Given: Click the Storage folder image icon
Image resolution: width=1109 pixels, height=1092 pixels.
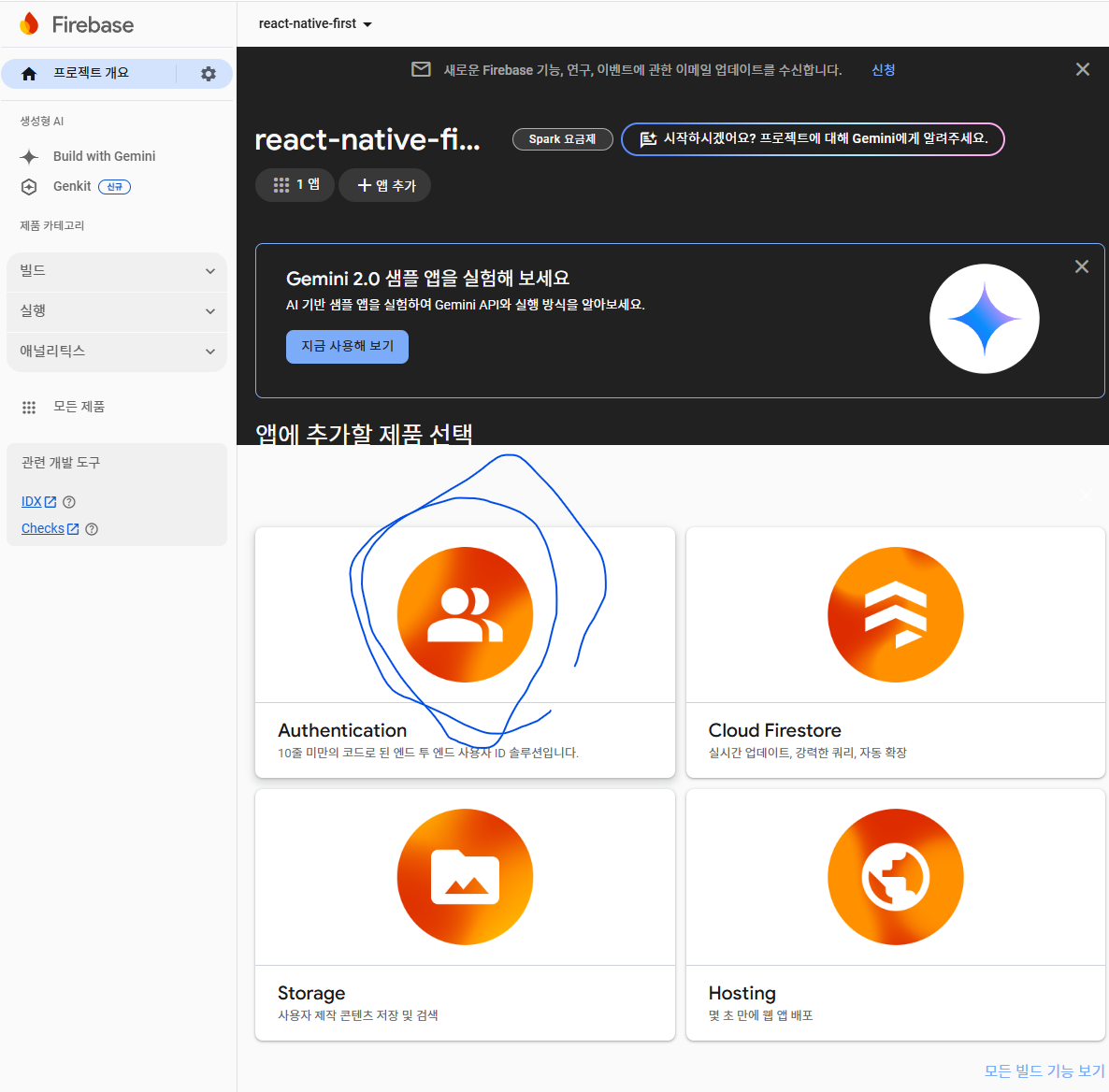Looking at the screenshot, I should [x=465, y=877].
